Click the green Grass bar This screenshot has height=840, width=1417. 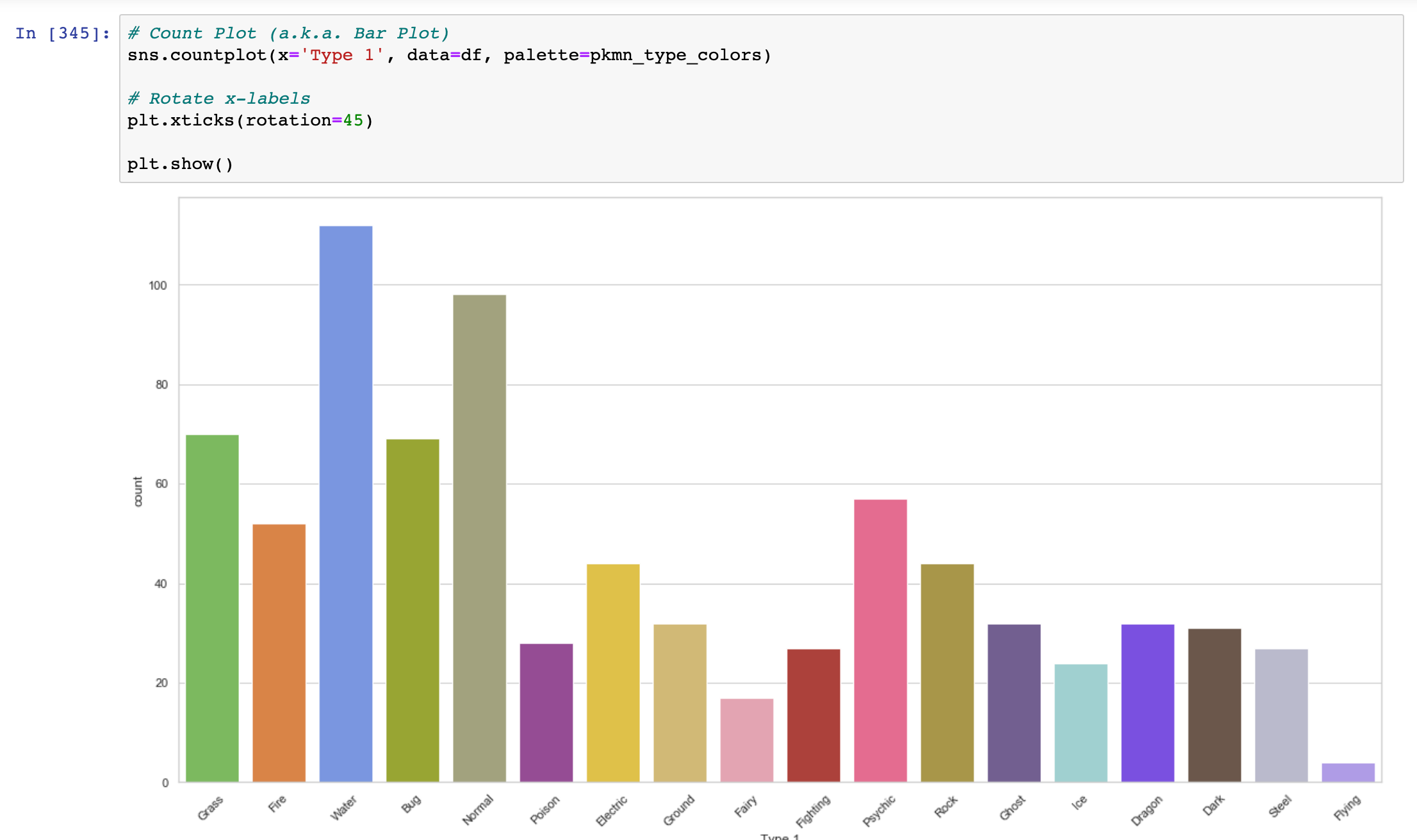(x=211, y=608)
